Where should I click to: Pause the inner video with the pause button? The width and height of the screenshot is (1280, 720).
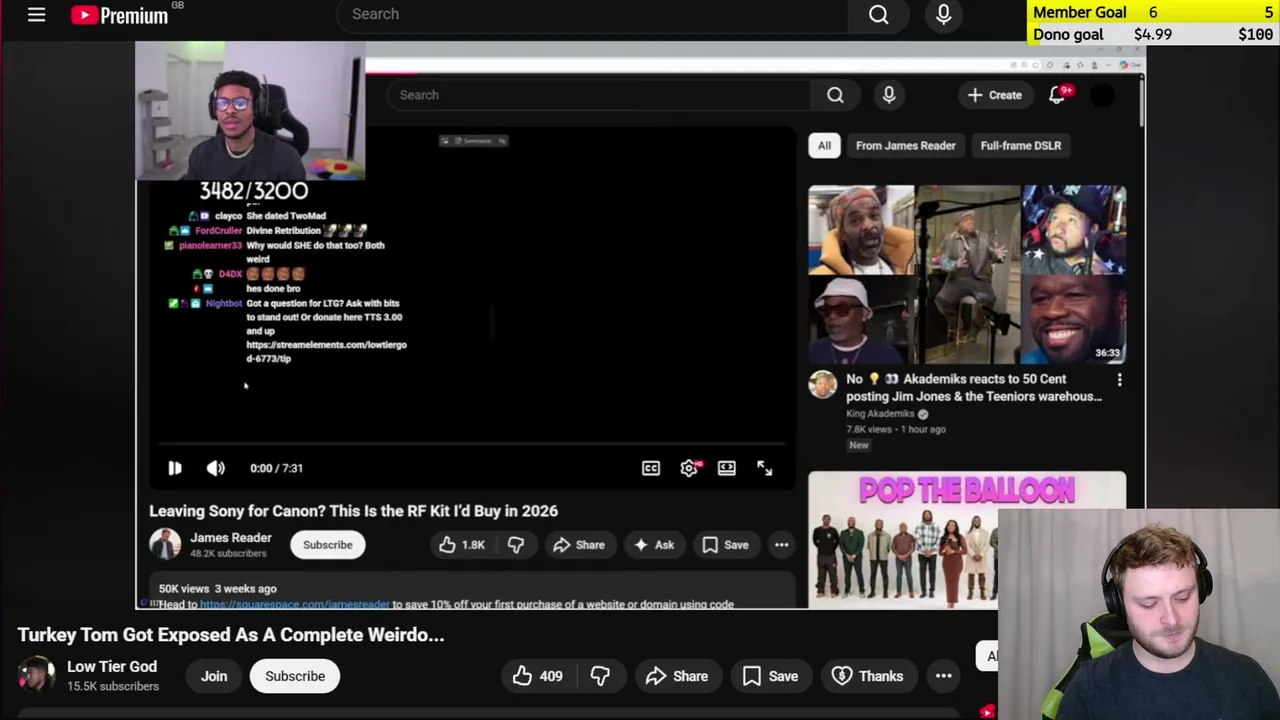point(174,468)
